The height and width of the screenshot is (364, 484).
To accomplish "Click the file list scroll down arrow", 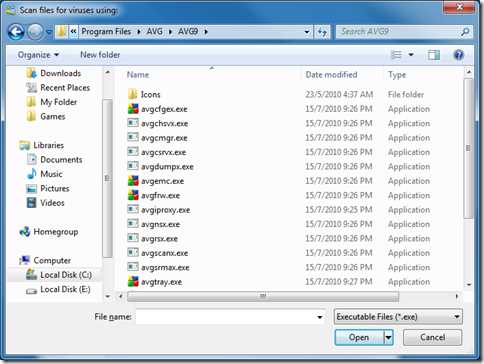I will pos(469,285).
